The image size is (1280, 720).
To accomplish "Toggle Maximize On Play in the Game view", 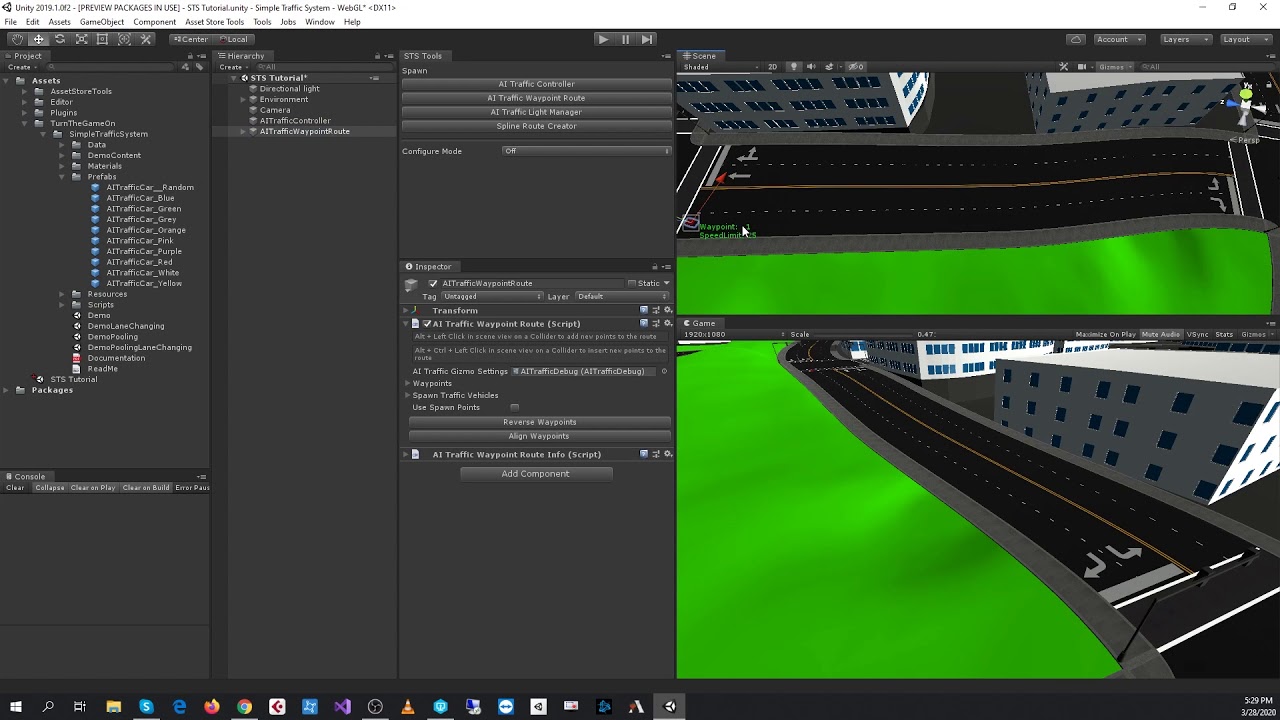I will pyautogui.click(x=1105, y=335).
